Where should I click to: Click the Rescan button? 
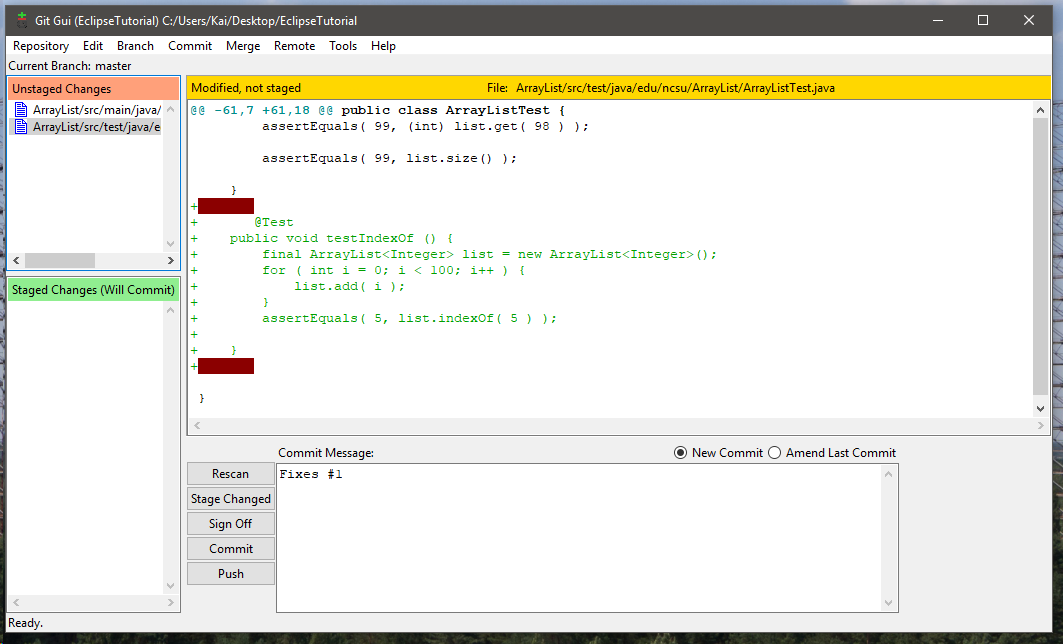(x=230, y=474)
